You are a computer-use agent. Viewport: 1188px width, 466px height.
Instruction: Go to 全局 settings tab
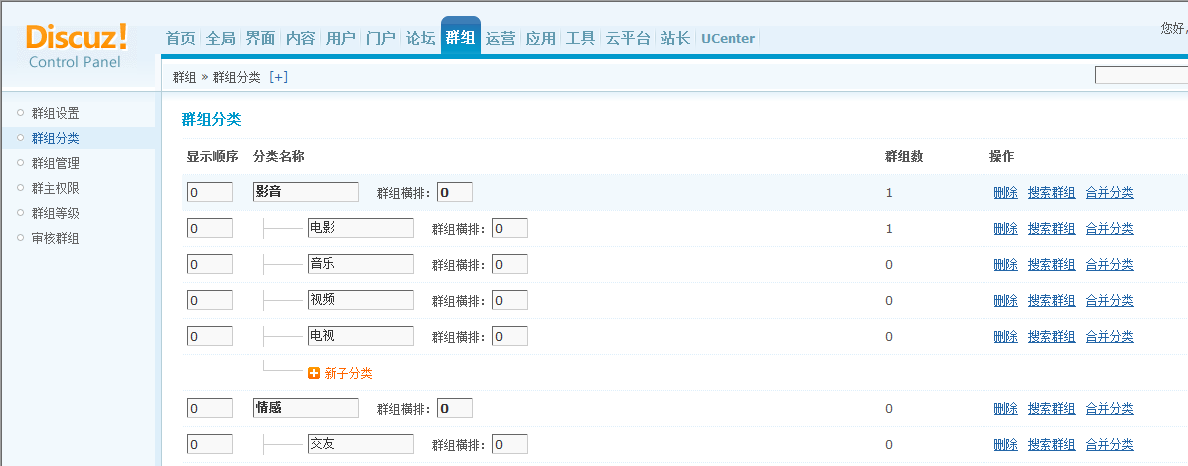click(220, 38)
